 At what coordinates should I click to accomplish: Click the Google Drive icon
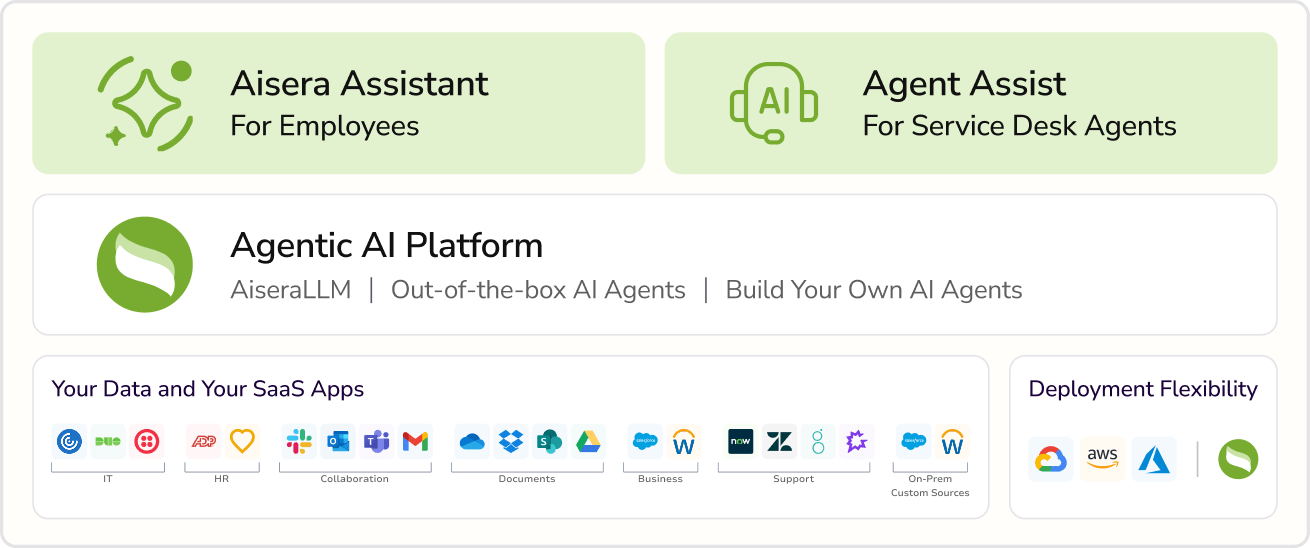pos(588,441)
